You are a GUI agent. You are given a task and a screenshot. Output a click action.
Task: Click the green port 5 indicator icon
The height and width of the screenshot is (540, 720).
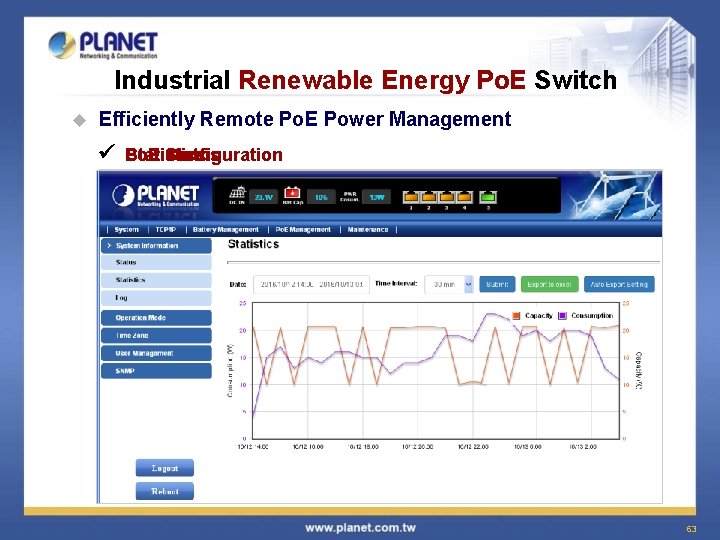click(488, 197)
